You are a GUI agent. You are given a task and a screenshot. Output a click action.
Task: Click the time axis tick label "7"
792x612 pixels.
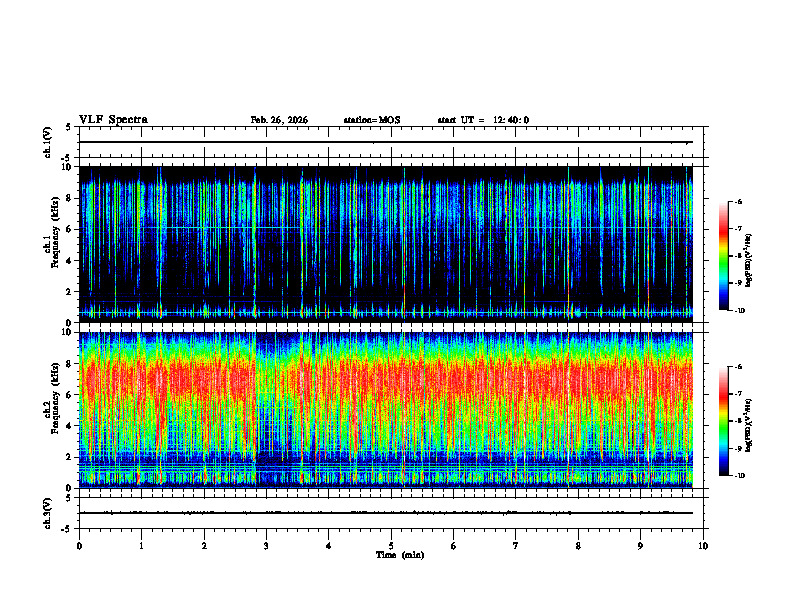coord(516,546)
